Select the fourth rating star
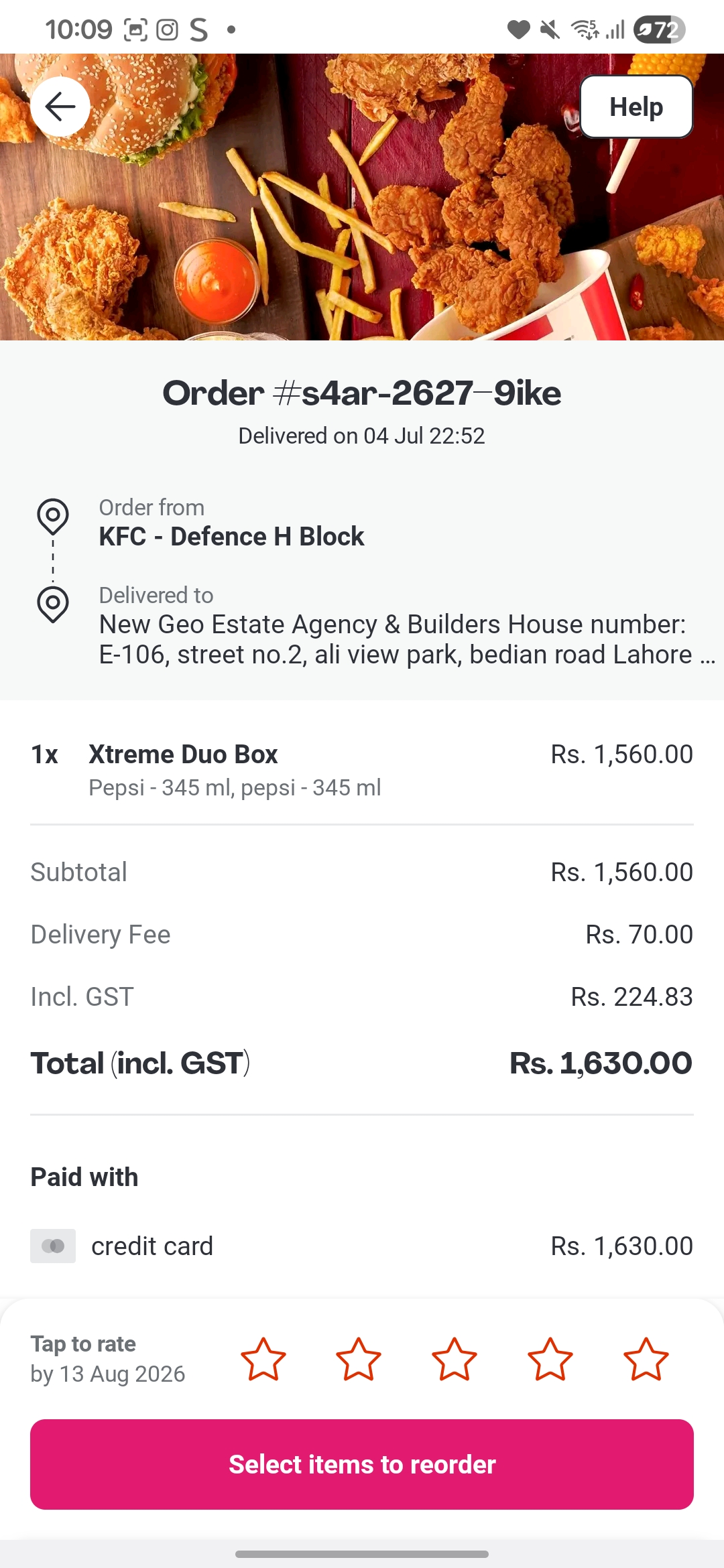This screenshot has width=724, height=1568. coord(550,1360)
